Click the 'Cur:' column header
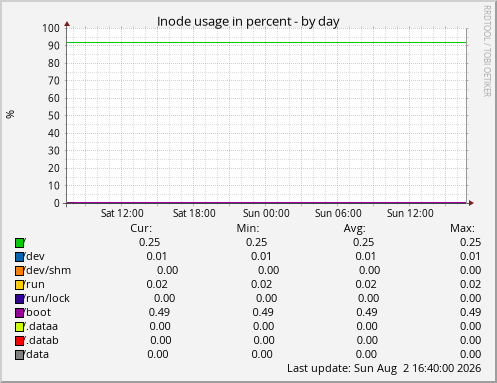The height and width of the screenshot is (383, 497). [141, 228]
